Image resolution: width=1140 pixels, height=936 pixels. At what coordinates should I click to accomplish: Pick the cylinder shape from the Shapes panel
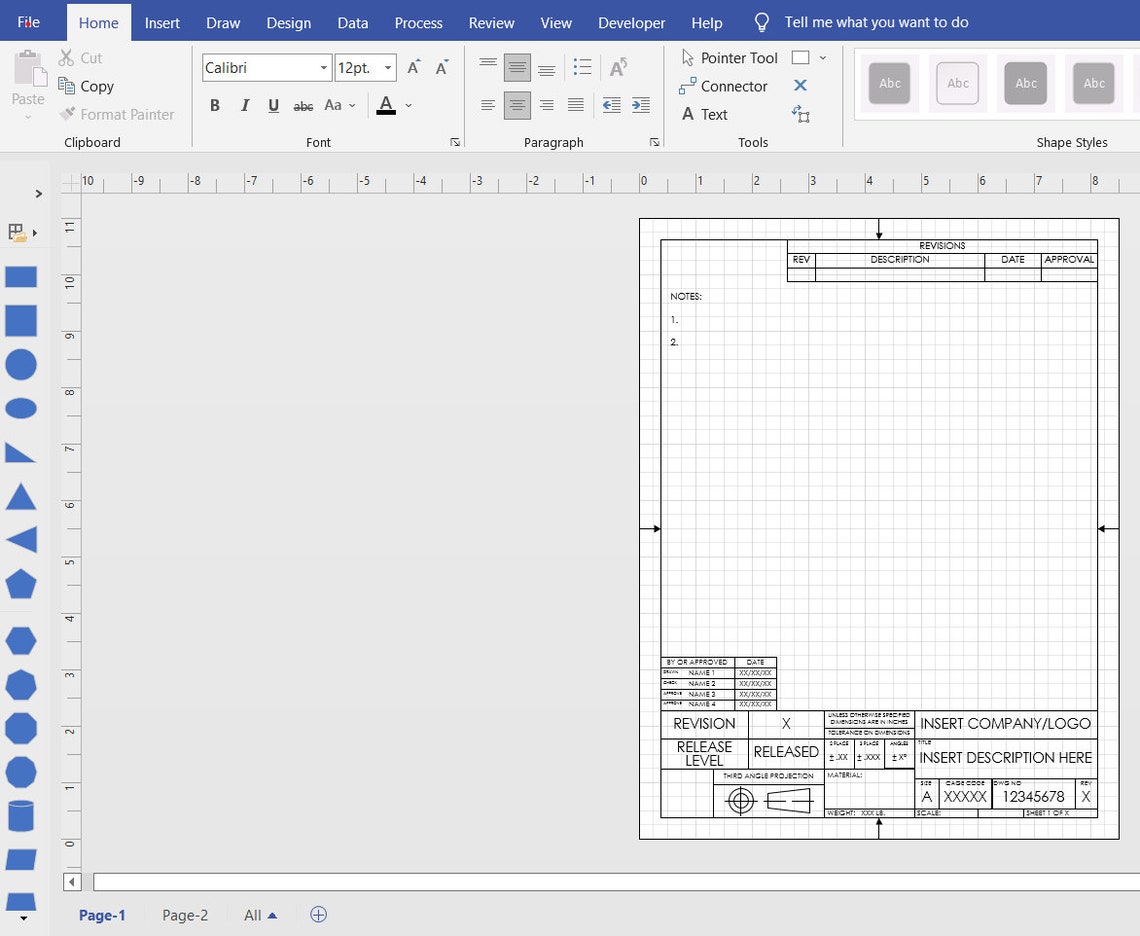point(21,815)
